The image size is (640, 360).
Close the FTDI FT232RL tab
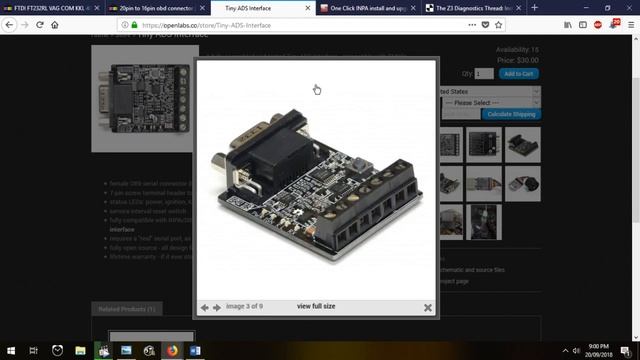97,8
